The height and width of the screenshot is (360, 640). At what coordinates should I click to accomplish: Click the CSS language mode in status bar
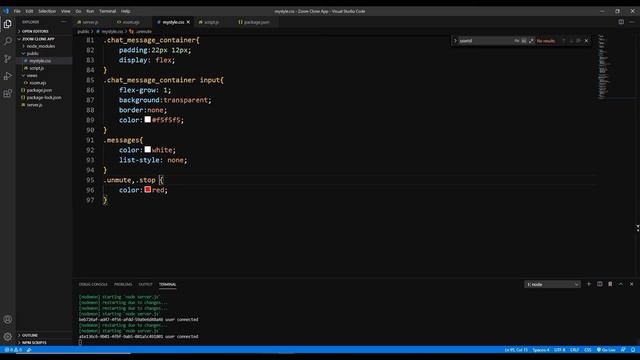point(587,350)
